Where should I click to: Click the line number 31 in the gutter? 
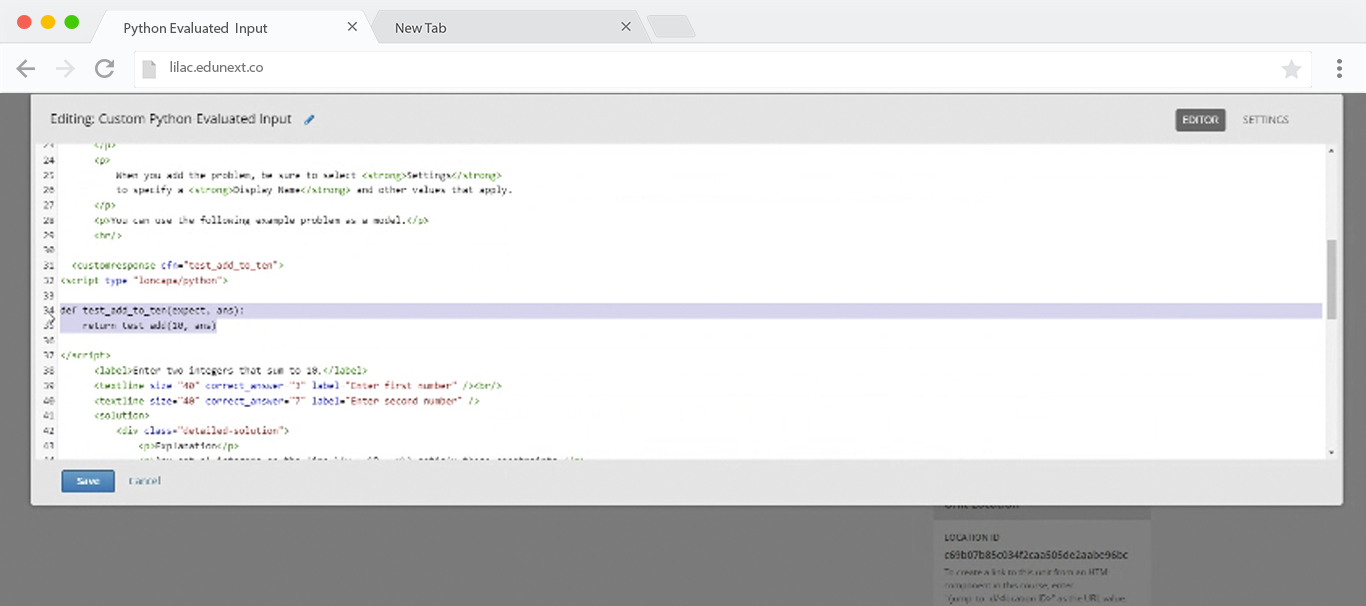point(49,266)
